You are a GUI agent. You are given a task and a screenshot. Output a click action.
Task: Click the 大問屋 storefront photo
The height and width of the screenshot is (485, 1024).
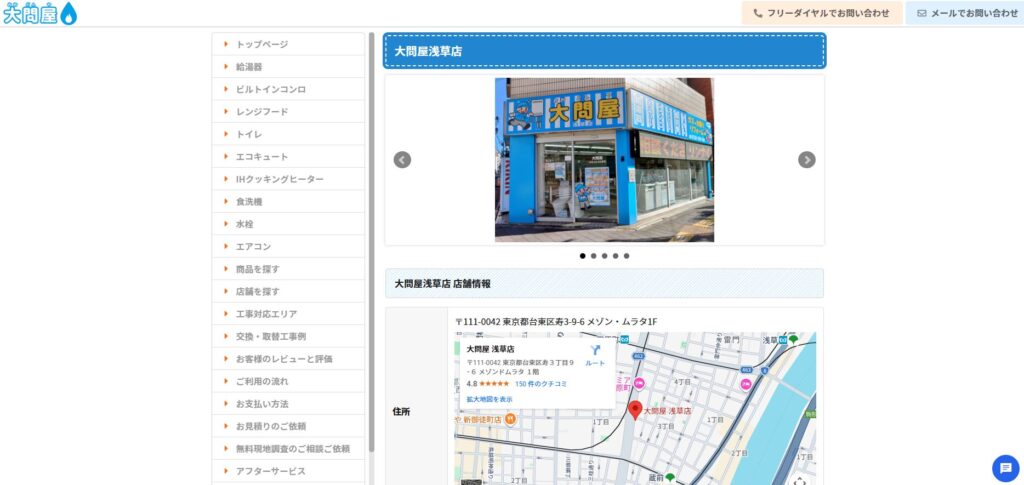(x=604, y=160)
